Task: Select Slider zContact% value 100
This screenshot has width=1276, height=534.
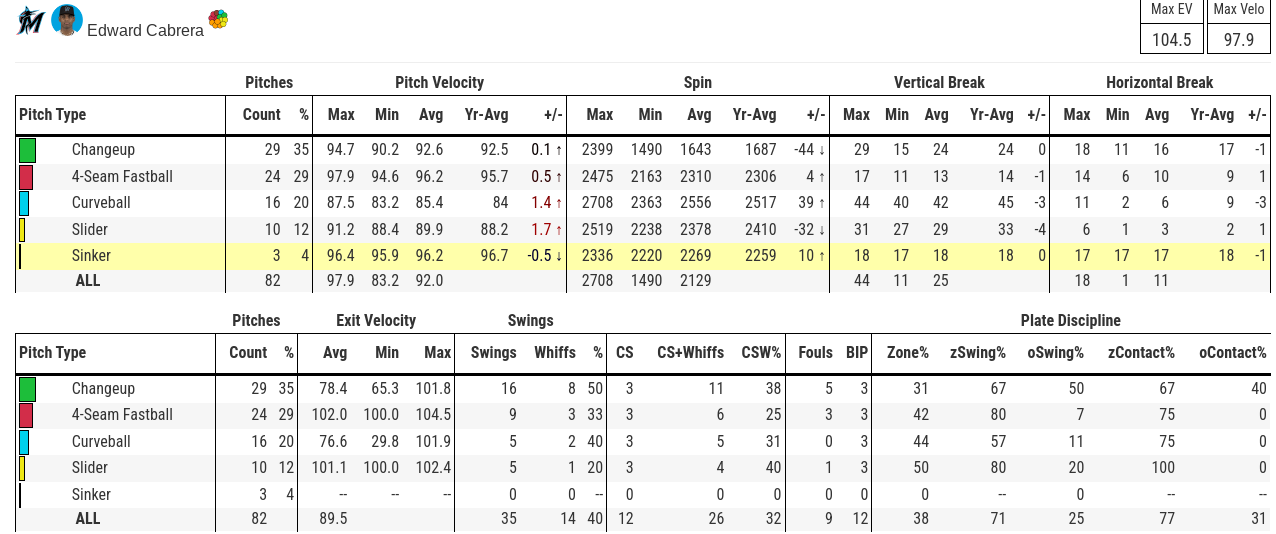Action: (x=1162, y=468)
